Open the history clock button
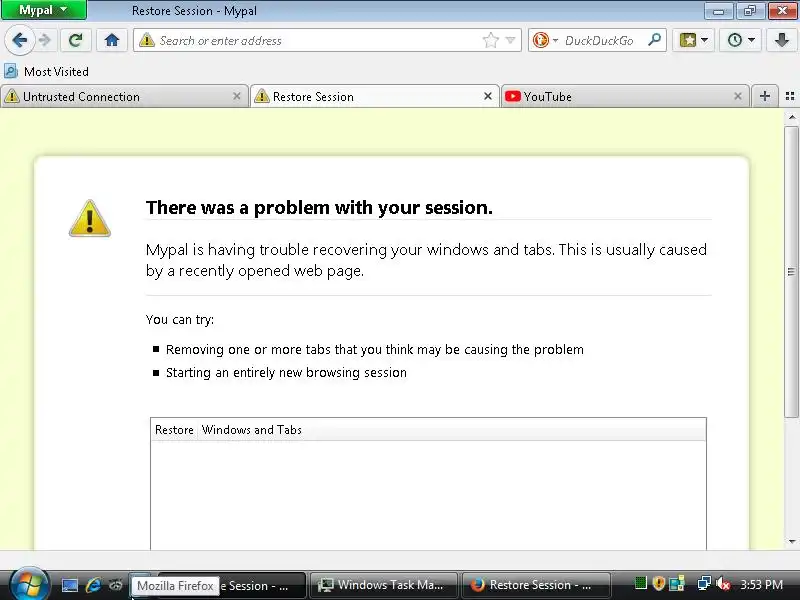The height and width of the screenshot is (600, 800). pos(735,40)
